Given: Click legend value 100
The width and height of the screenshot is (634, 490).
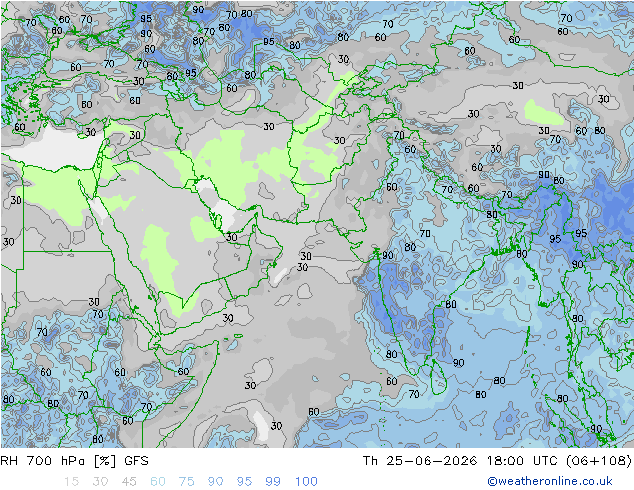Looking at the screenshot, I should [x=306, y=482].
